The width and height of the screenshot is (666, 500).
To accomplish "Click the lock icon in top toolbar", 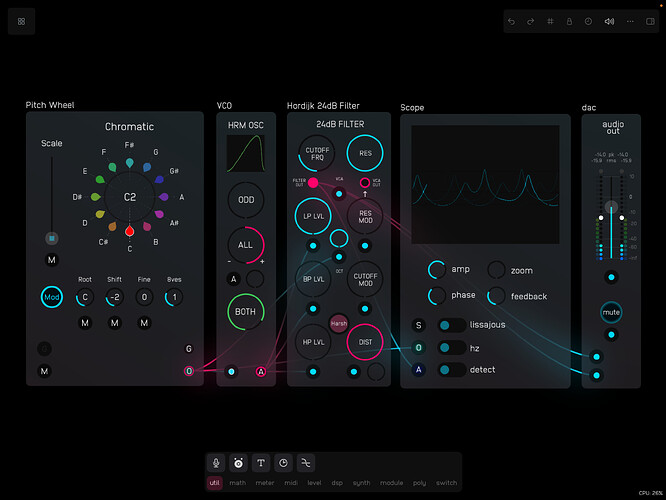I will [569, 21].
